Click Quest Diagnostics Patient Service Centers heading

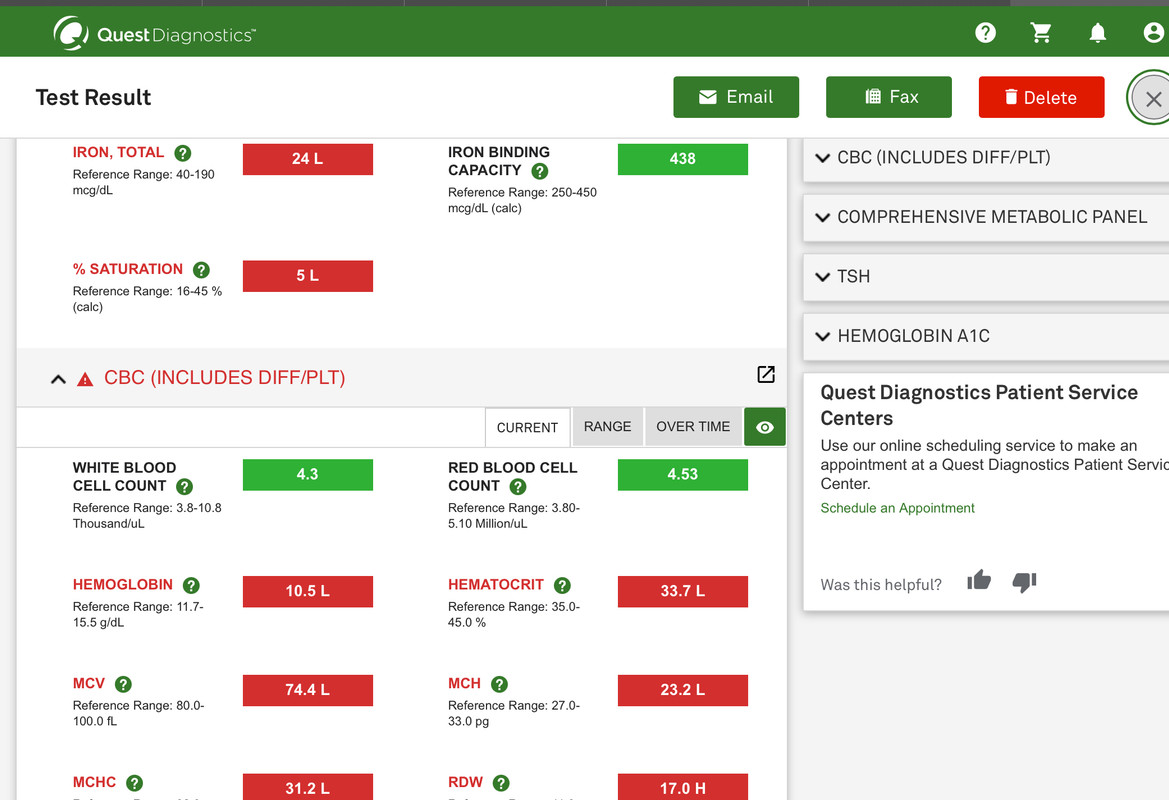[x=979, y=405]
